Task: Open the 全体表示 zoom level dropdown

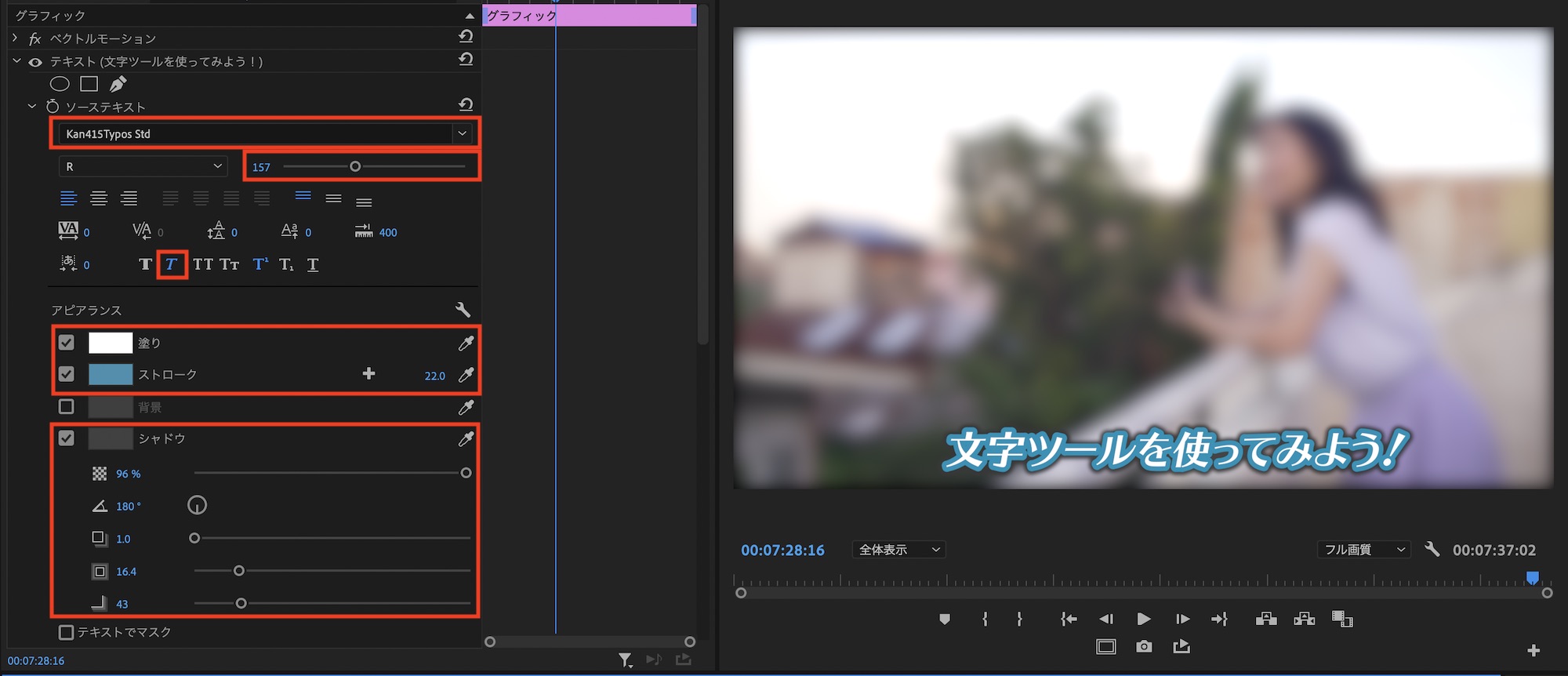Action: pos(899,550)
